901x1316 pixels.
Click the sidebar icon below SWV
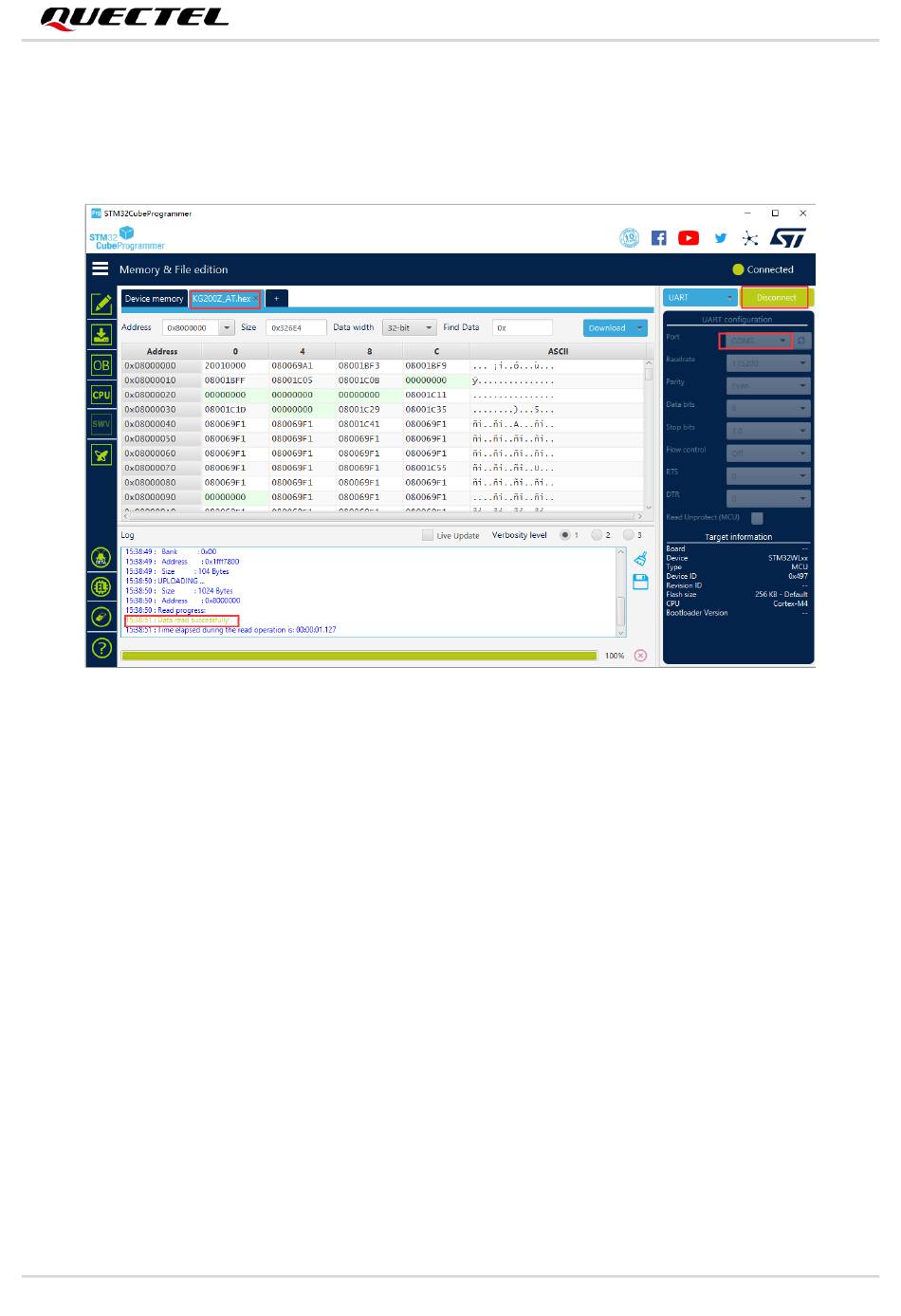coord(101,454)
